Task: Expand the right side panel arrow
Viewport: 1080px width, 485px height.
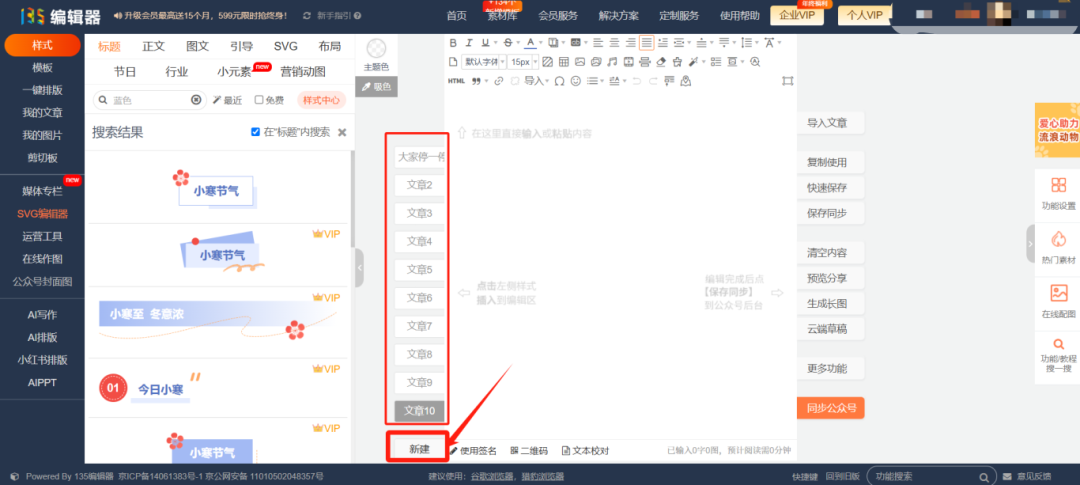Action: coord(1030,243)
